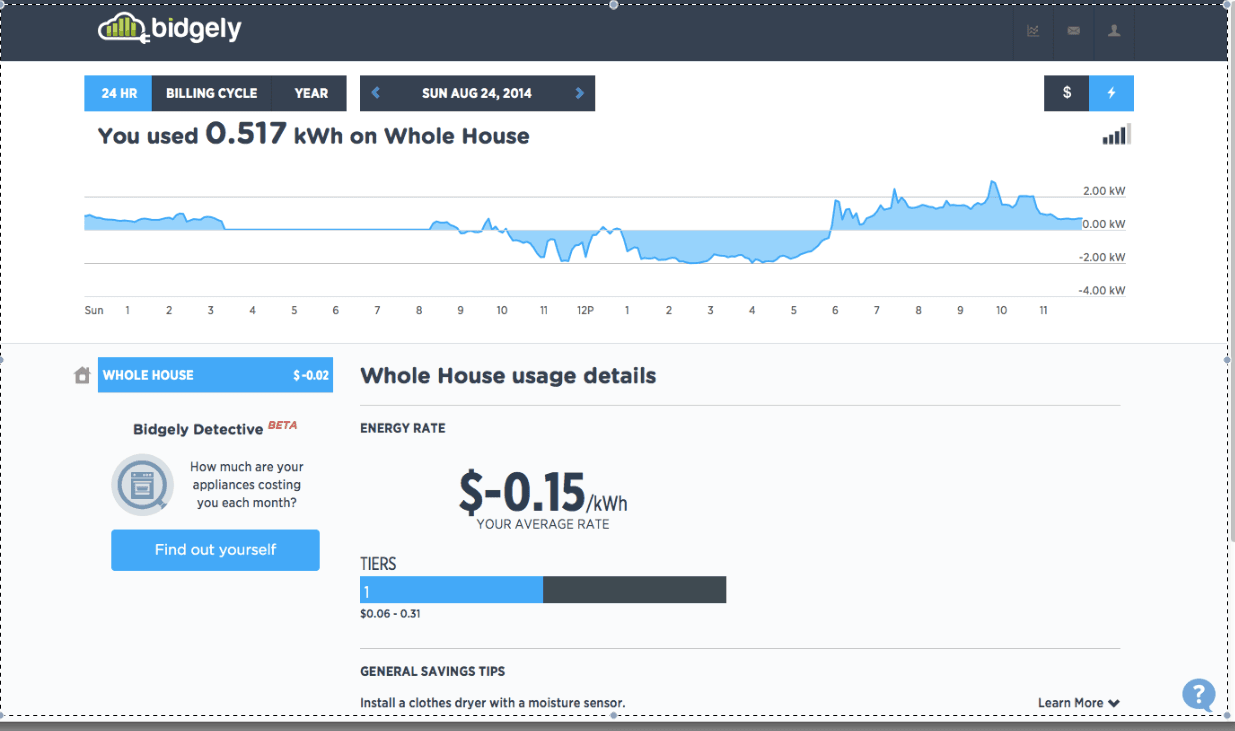Select the 24 HR tab
The width and height of the screenshot is (1235, 731).
pyautogui.click(x=118, y=93)
